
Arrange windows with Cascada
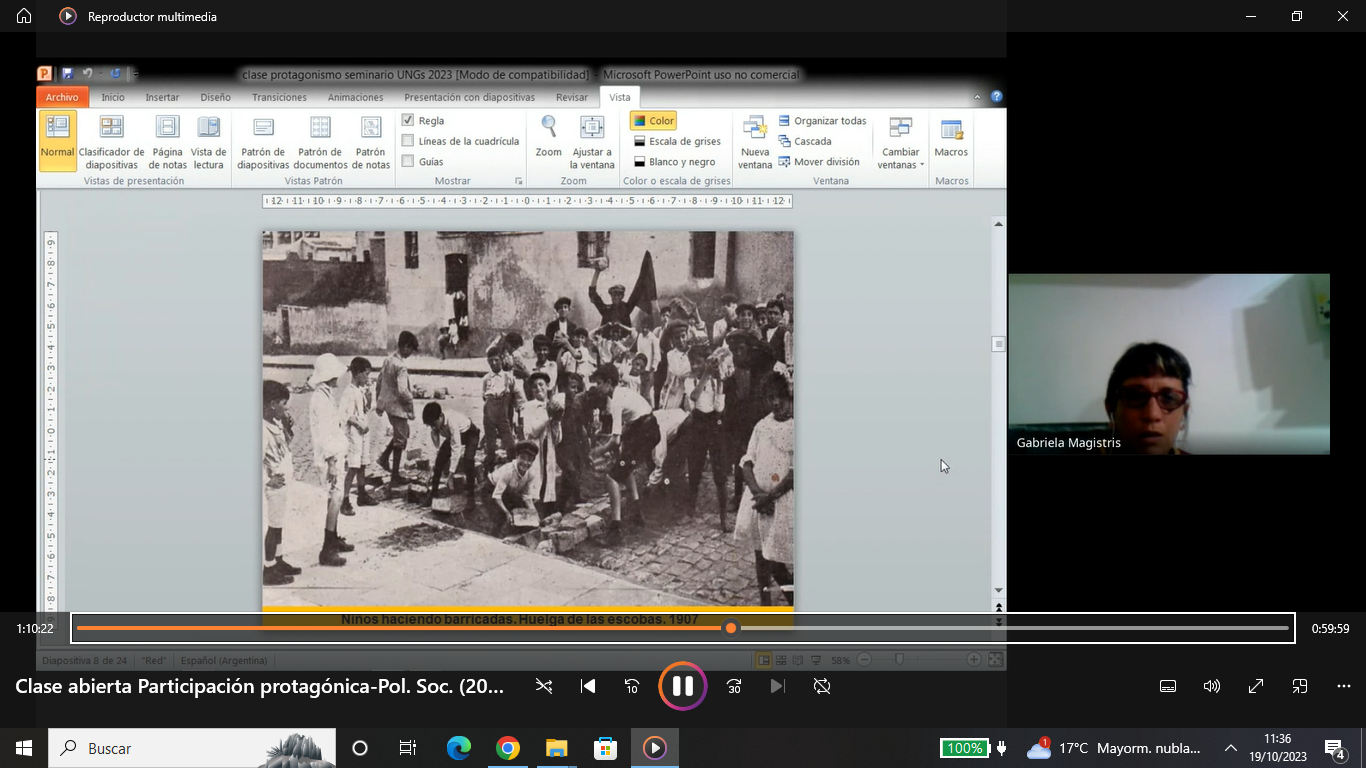pyautogui.click(x=805, y=141)
